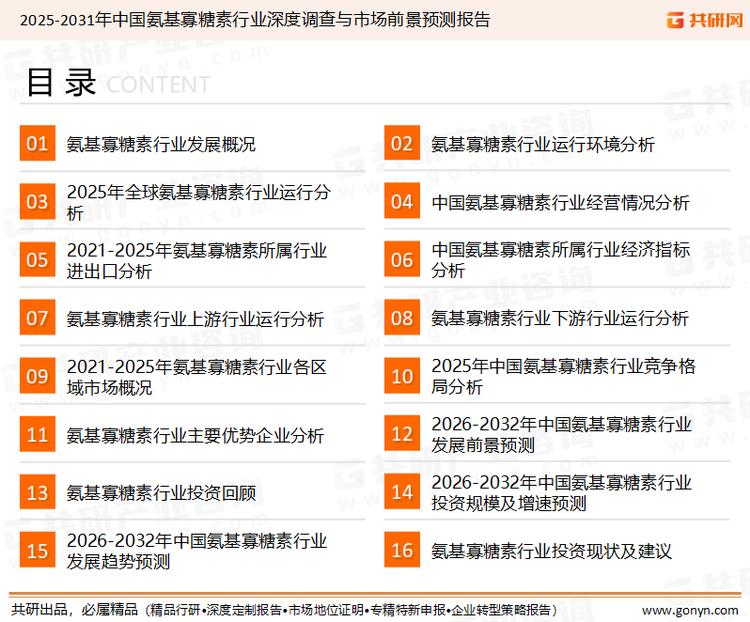Click the orange 16 chapter number box
750x622 pixels.
(402, 550)
